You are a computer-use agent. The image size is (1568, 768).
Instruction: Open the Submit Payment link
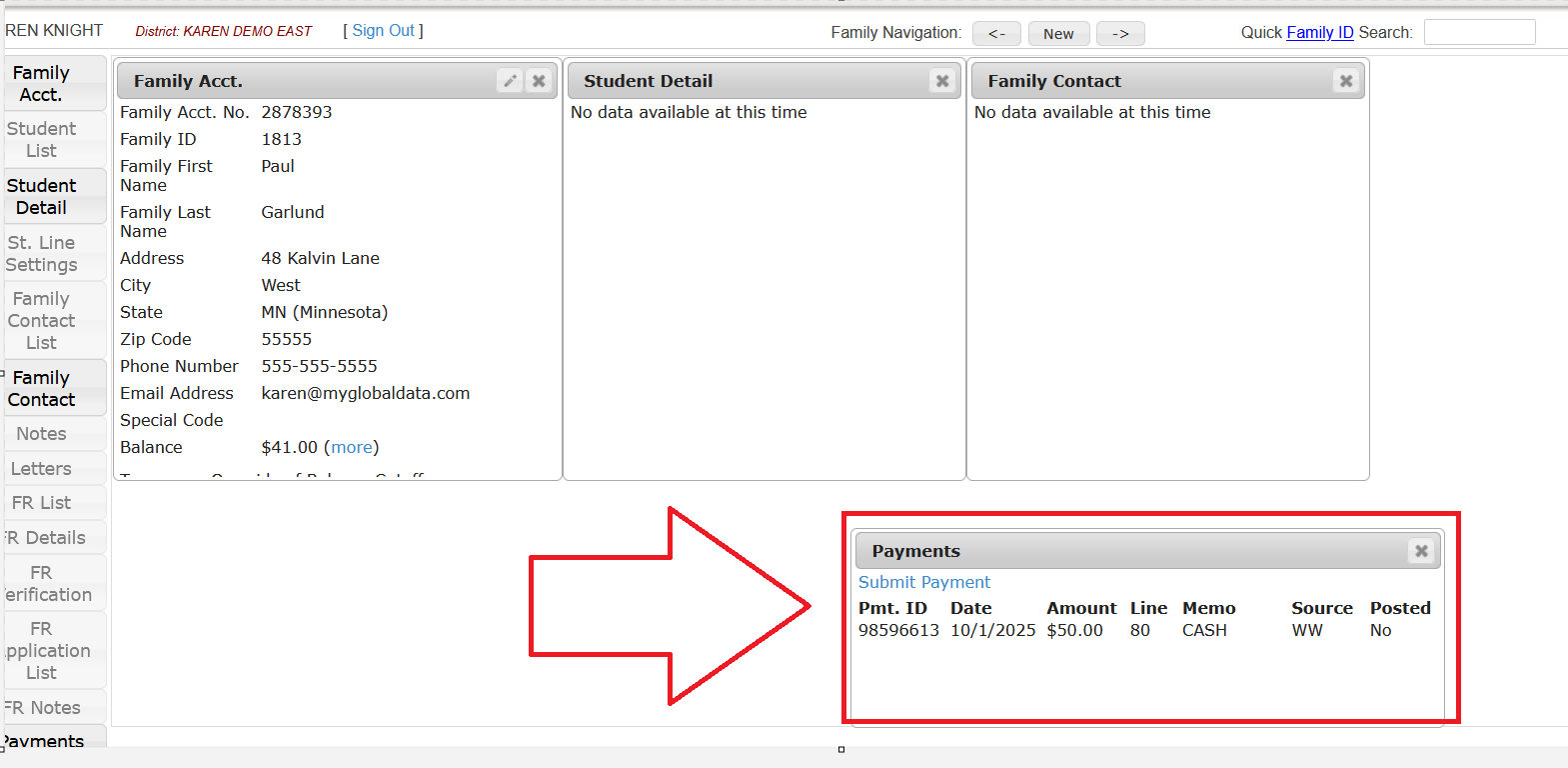(924, 582)
